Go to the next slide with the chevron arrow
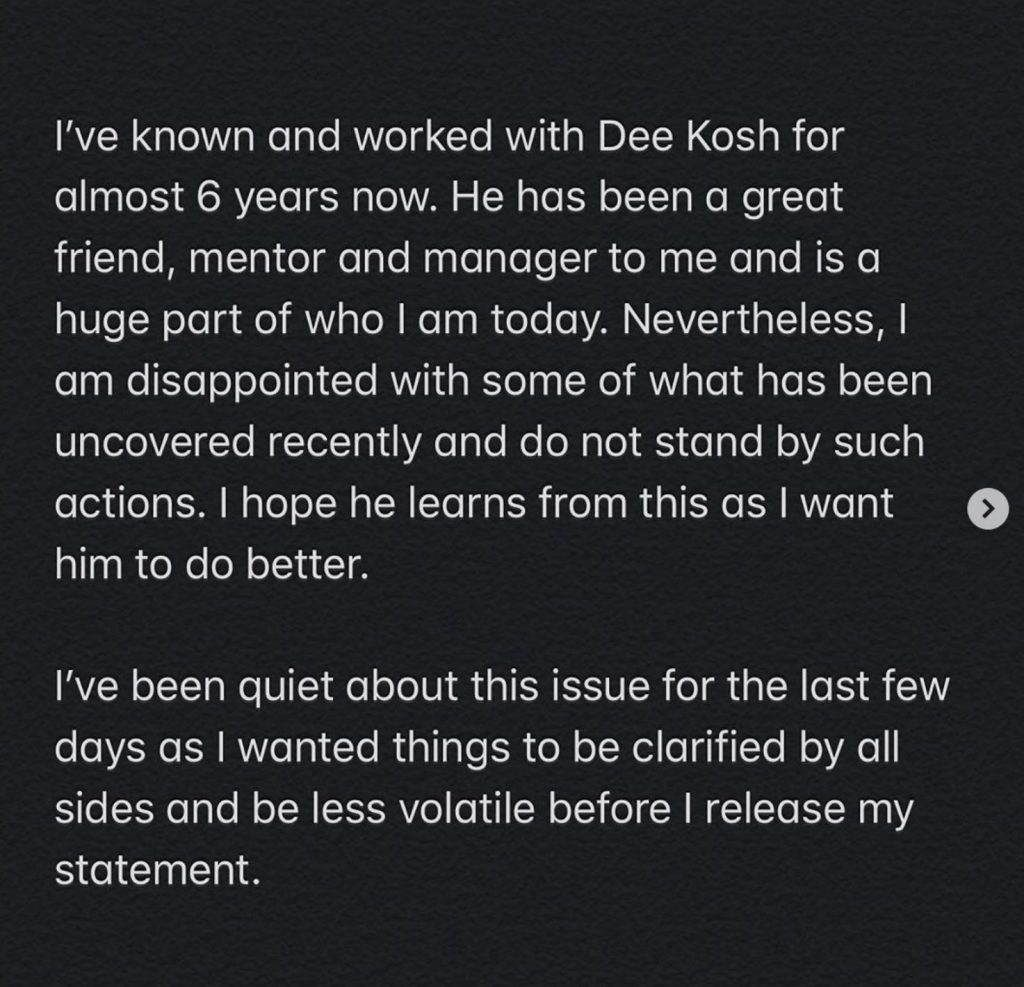The image size is (1024, 987). pos(987,509)
